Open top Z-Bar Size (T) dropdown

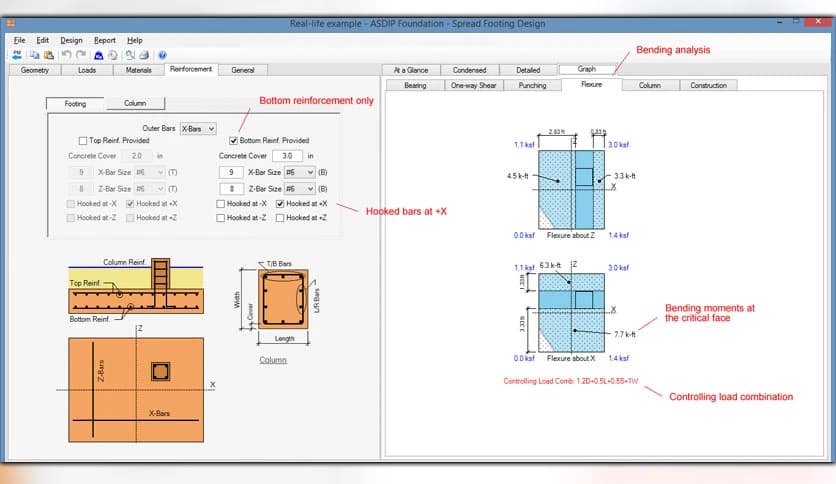[149, 189]
